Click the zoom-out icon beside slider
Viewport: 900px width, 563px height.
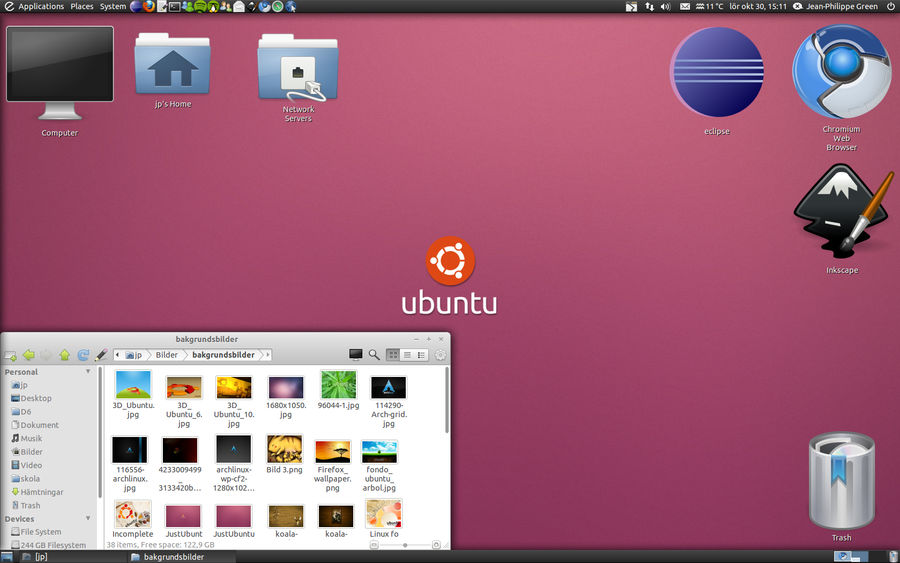(374, 545)
